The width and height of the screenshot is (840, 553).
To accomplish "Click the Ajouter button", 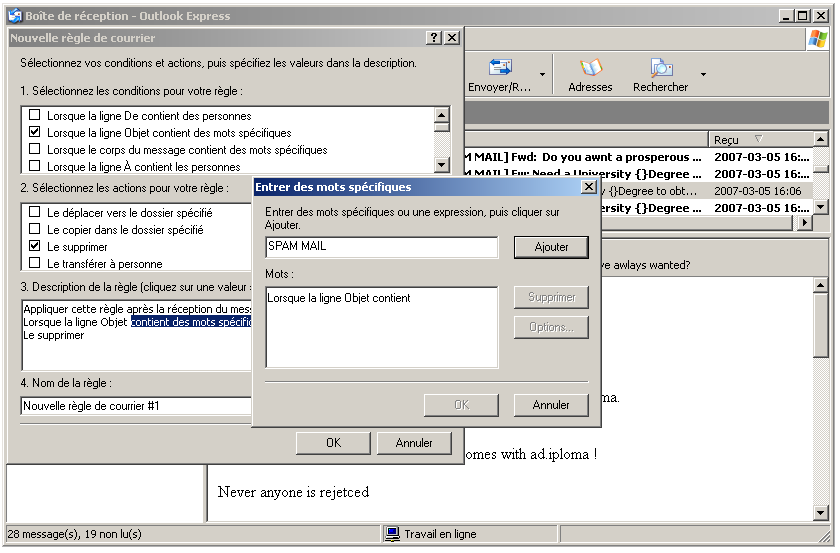I will coord(551,247).
